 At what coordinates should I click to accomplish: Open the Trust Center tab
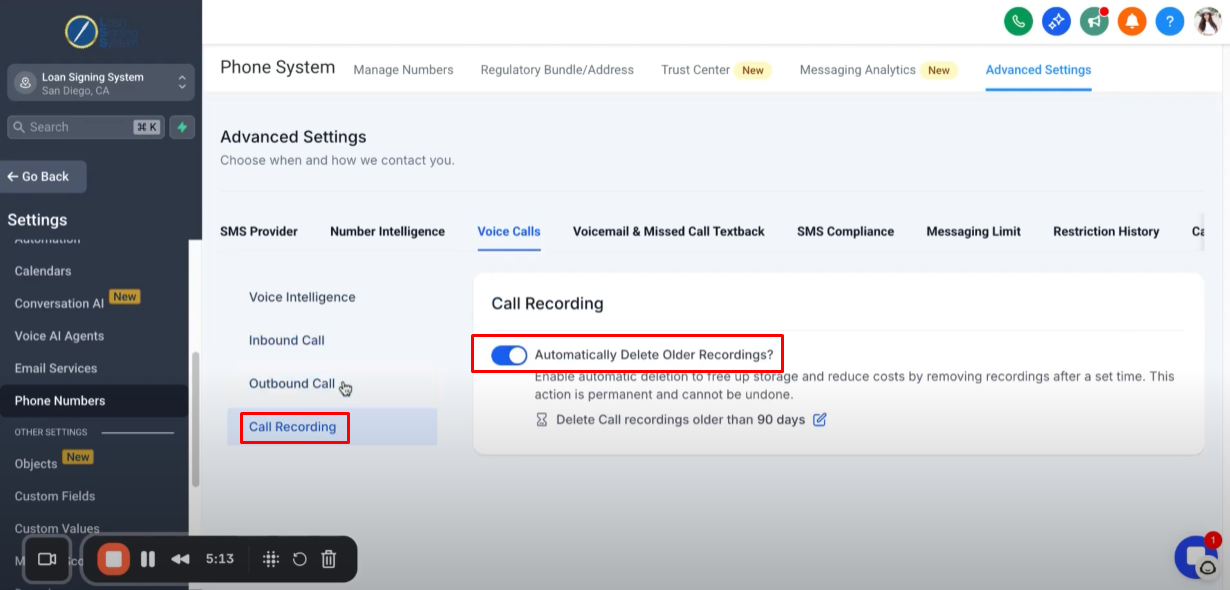[714, 70]
